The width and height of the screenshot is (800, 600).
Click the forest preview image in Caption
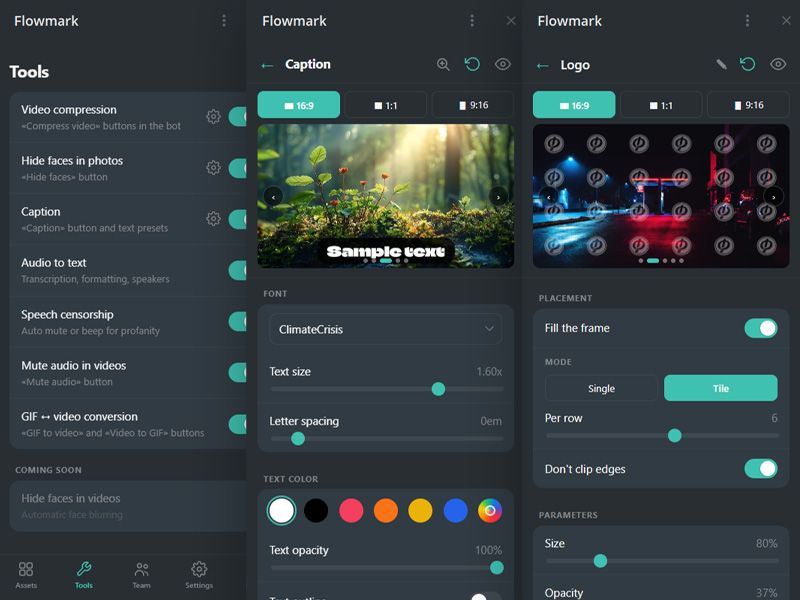(386, 196)
